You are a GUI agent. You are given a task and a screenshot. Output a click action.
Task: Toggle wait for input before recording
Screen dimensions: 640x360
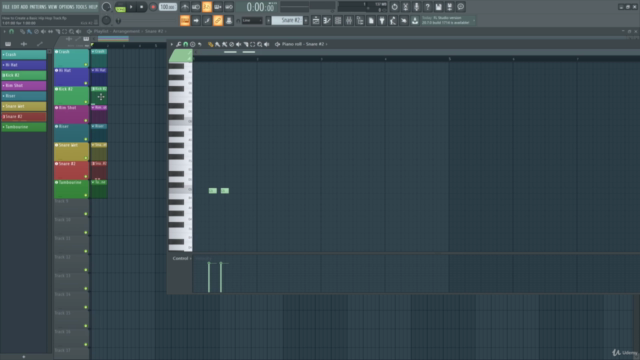196,7
